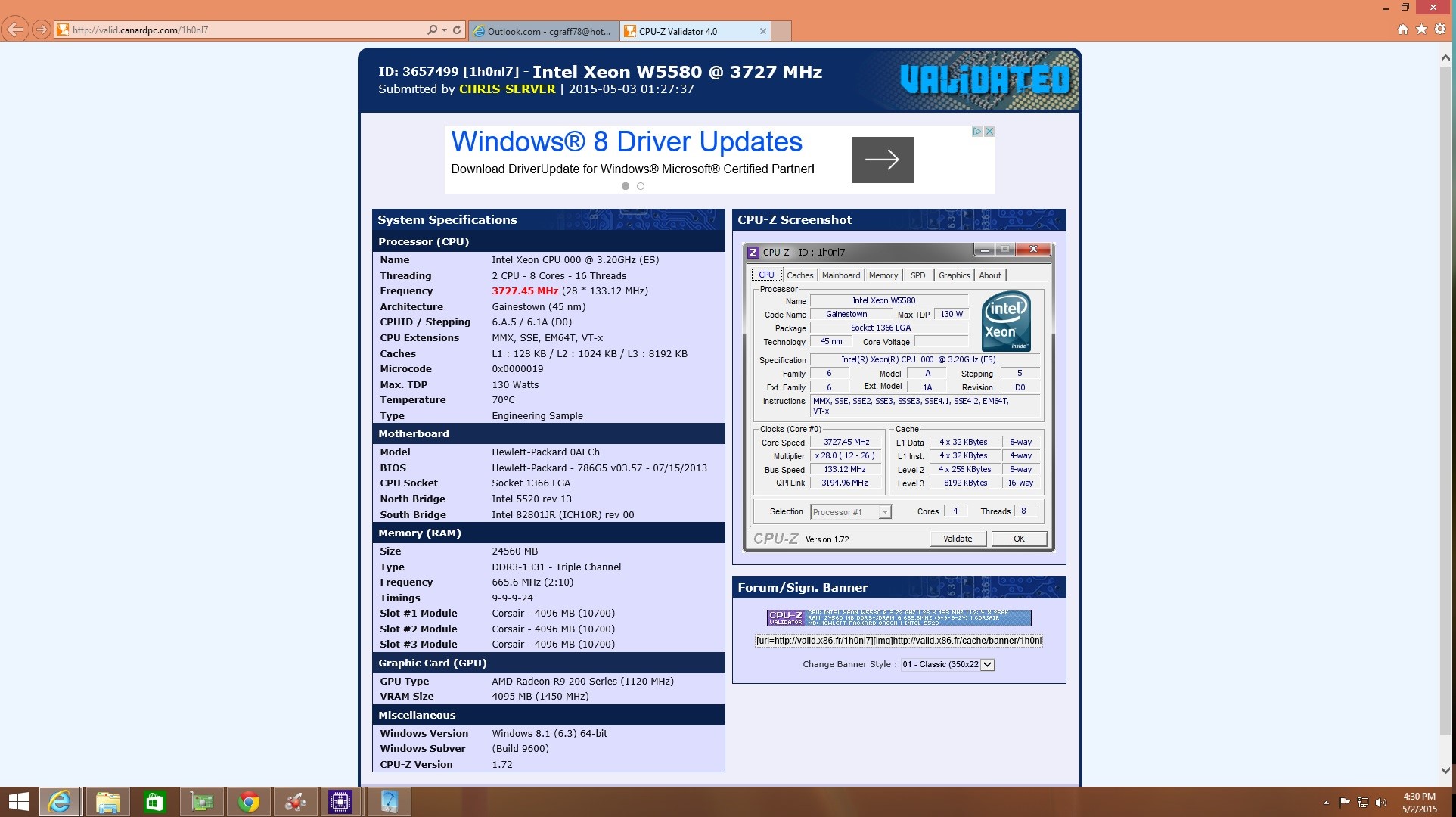Open the CHRIS-SERVER submitter link
The width and height of the screenshot is (1456, 817).
(507, 89)
